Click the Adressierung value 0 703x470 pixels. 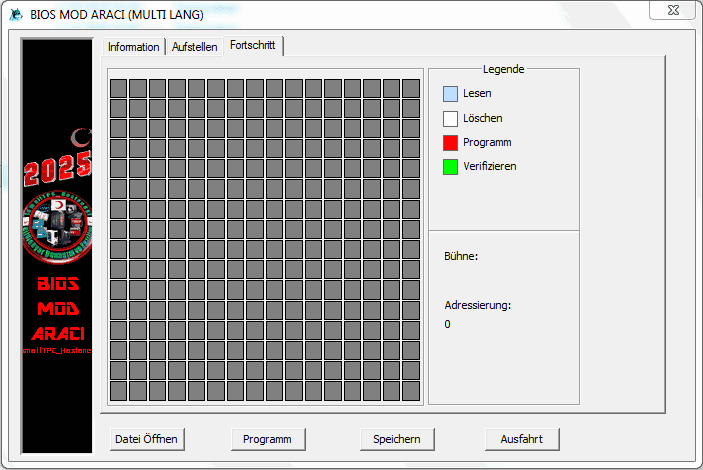pos(448,324)
